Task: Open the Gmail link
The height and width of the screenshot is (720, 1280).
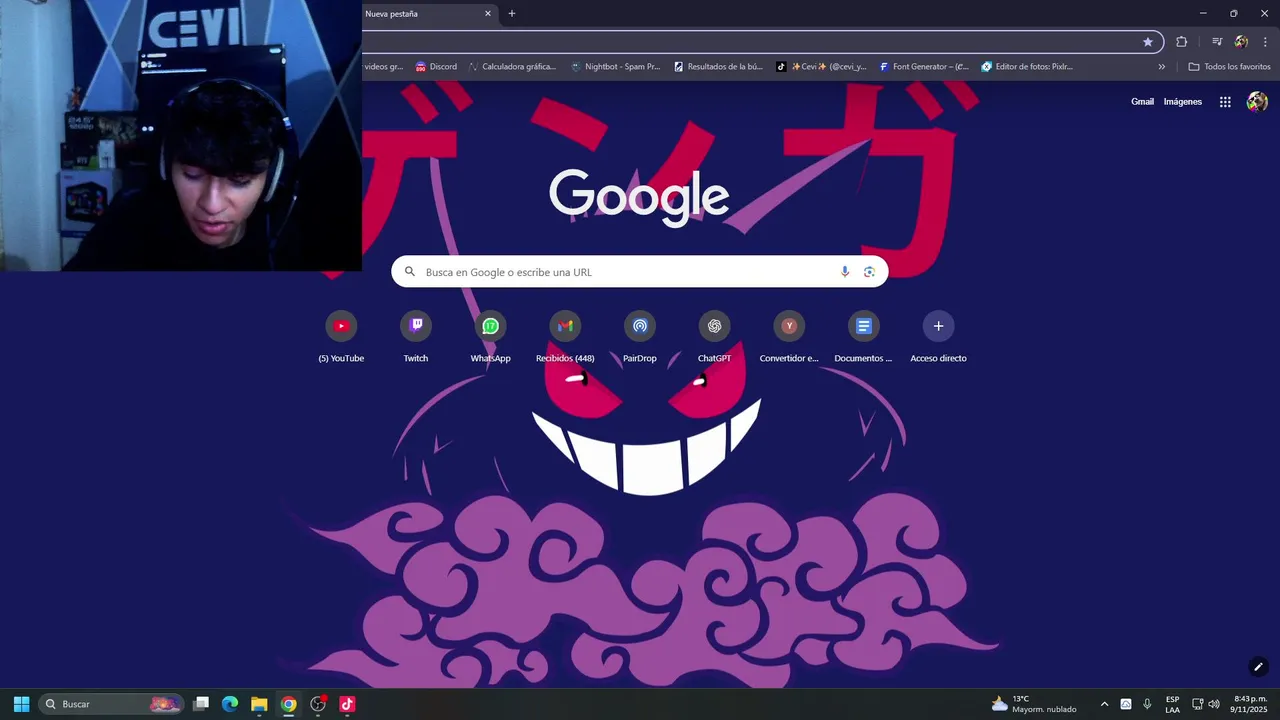Action: pyautogui.click(x=1142, y=102)
